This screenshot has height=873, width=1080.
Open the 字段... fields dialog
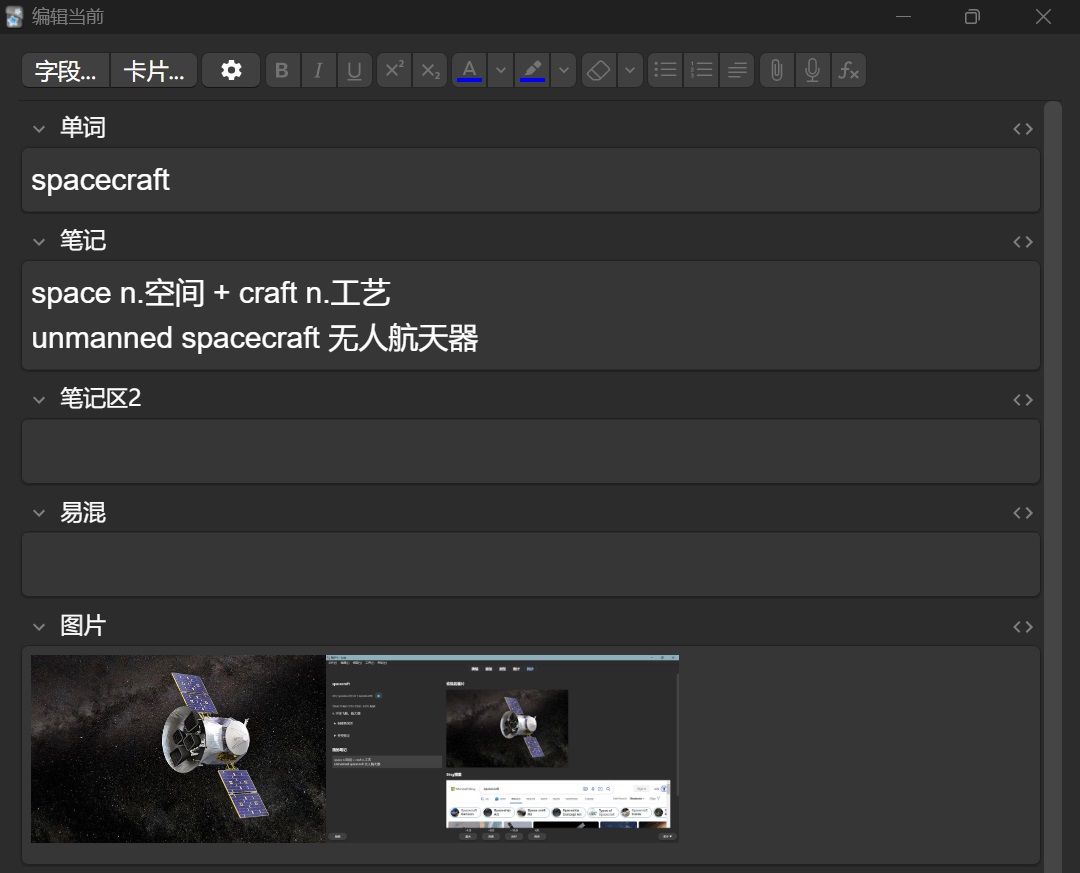tap(66, 71)
